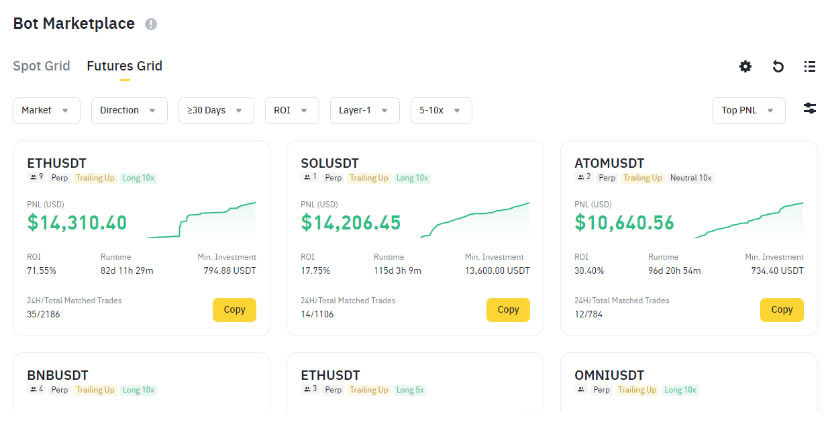
Task: Click the copiers icon on ETHUSDT card
Action: tap(33, 178)
